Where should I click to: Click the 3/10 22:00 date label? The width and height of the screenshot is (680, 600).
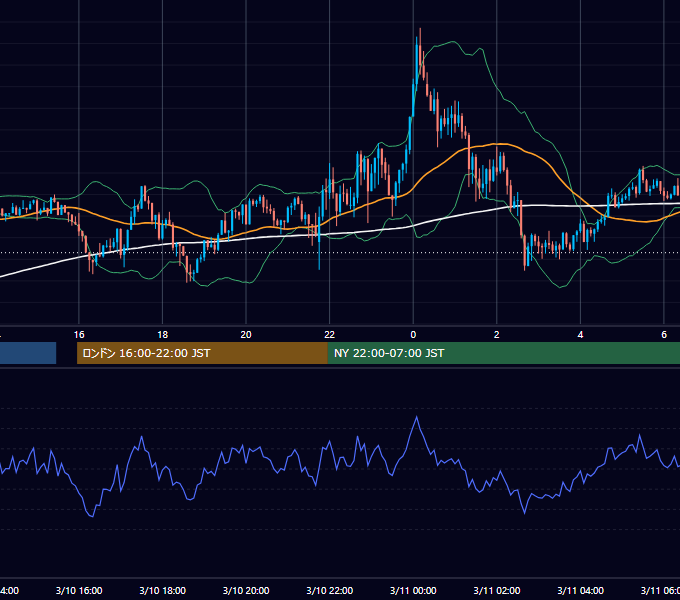[330, 590]
